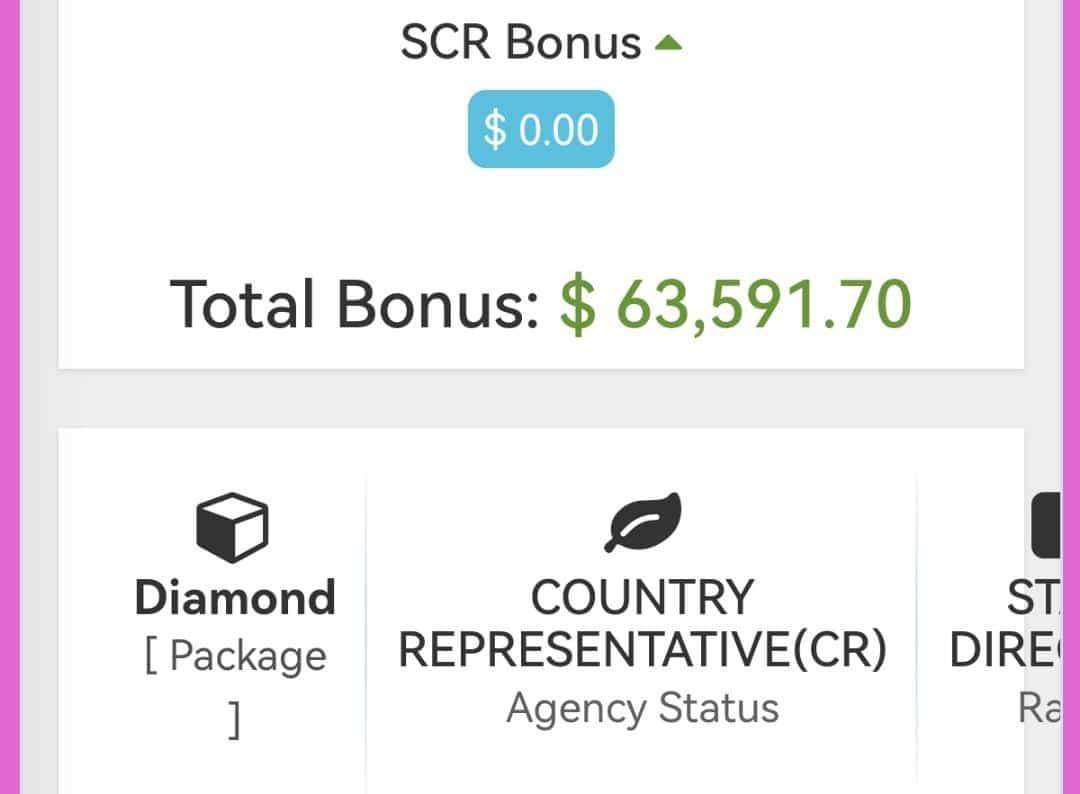Click the SCR Bonus heading text
Image resolution: width=1080 pixels, height=794 pixels.
point(520,43)
